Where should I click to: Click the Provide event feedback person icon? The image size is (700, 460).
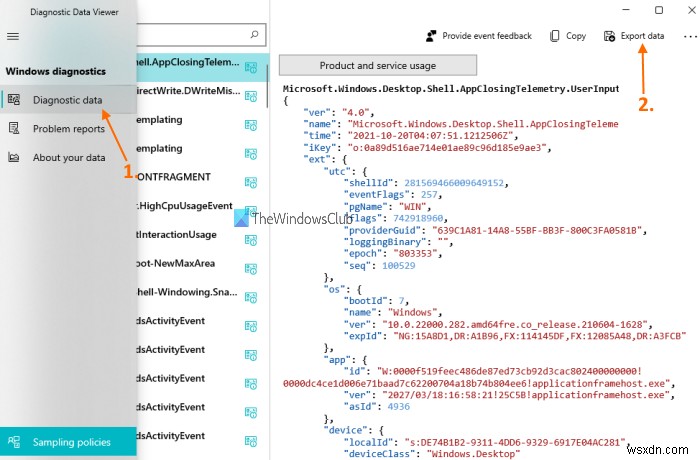point(430,36)
